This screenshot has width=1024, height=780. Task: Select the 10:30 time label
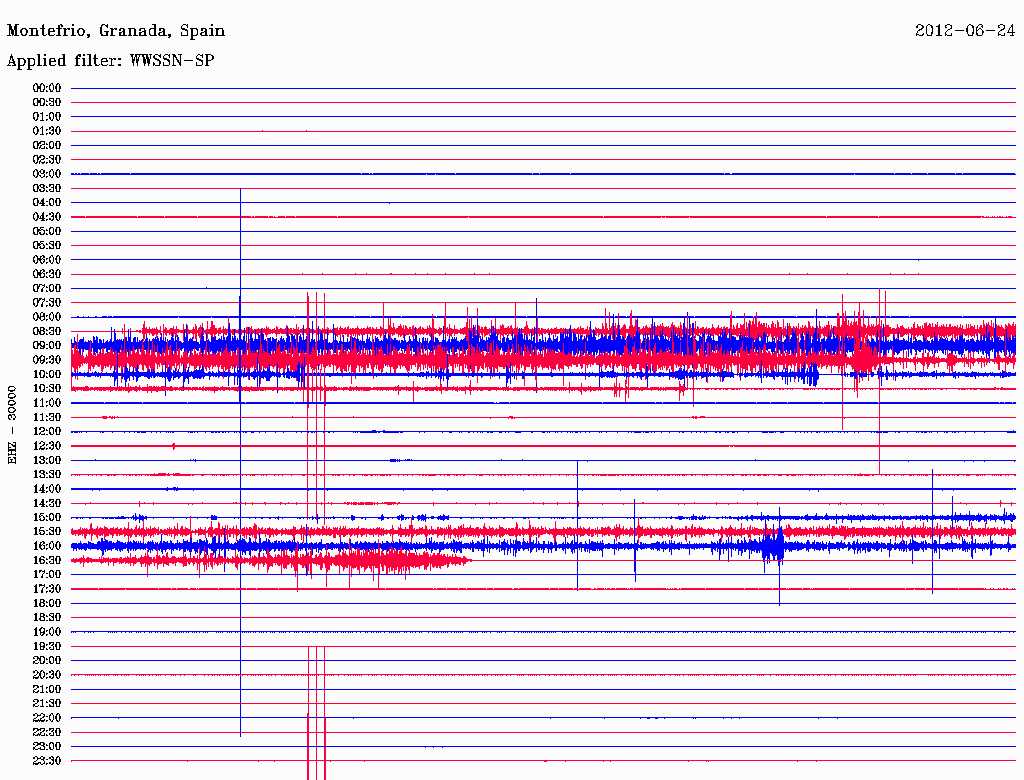[x=46, y=389]
